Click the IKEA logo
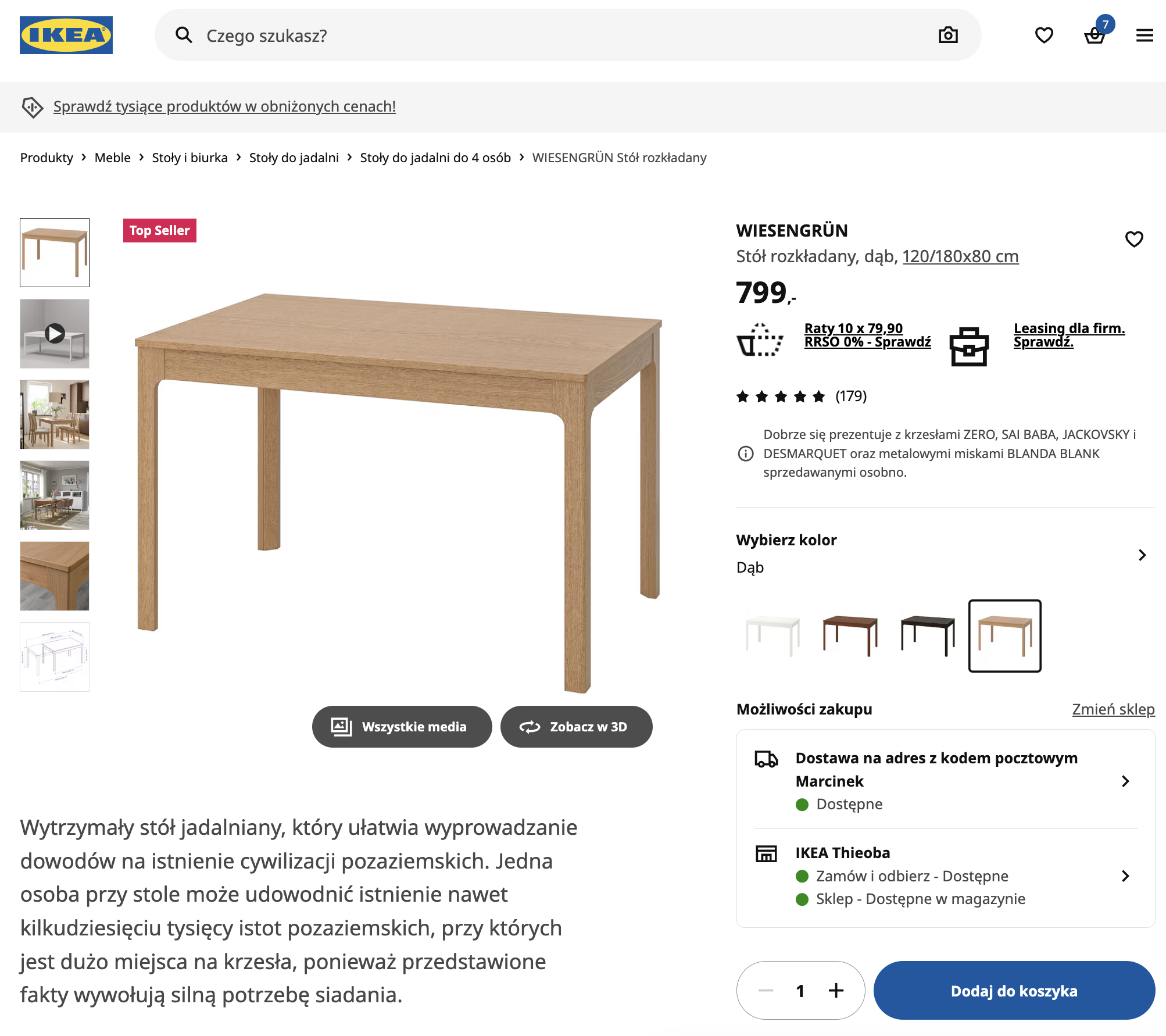 (66, 35)
